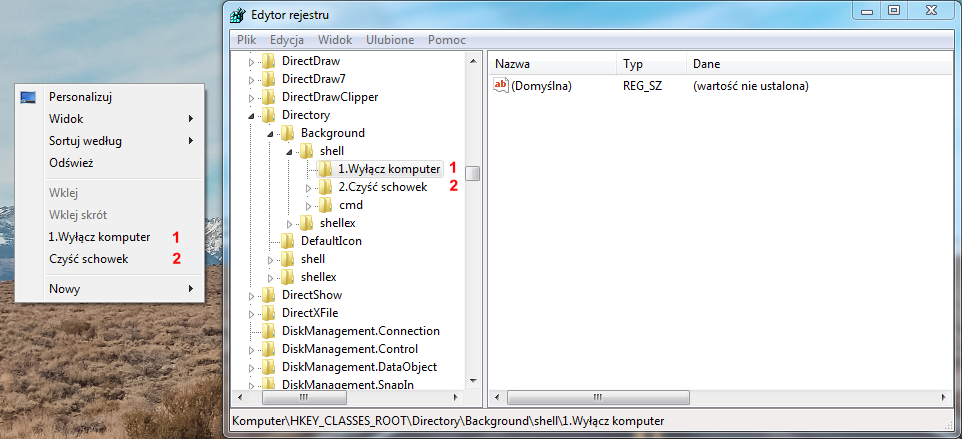Click the REG_SZ type cell
The width and height of the screenshot is (962, 439).
tap(642, 86)
